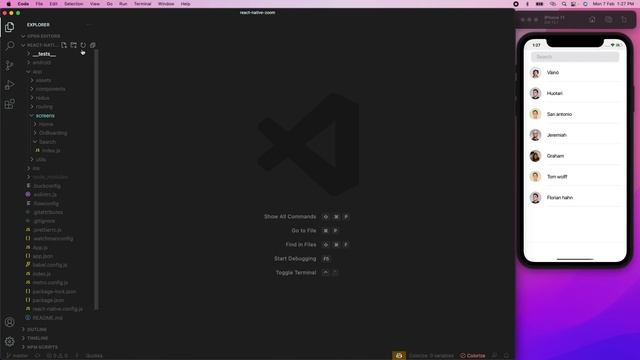Click the master branch in status bar

coord(17,356)
